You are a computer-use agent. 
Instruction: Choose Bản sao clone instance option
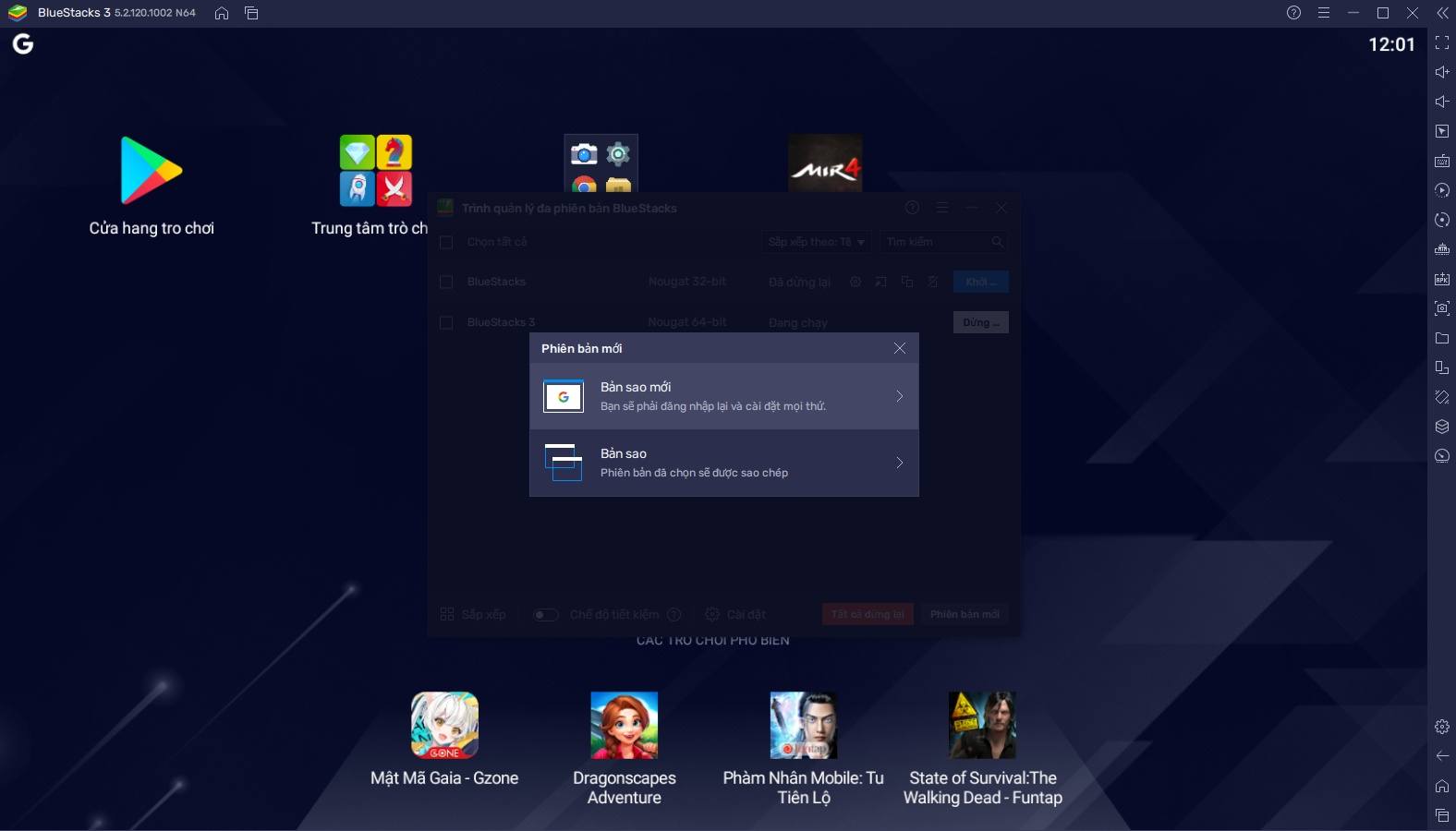[724, 463]
